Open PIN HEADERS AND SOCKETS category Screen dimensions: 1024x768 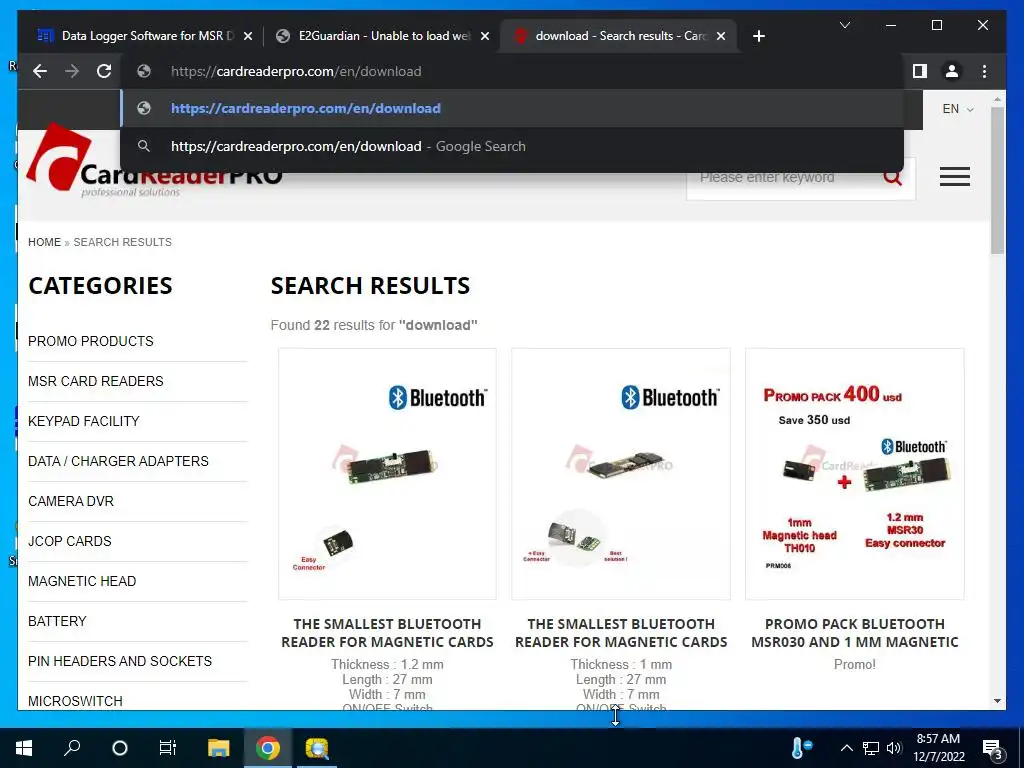120,661
